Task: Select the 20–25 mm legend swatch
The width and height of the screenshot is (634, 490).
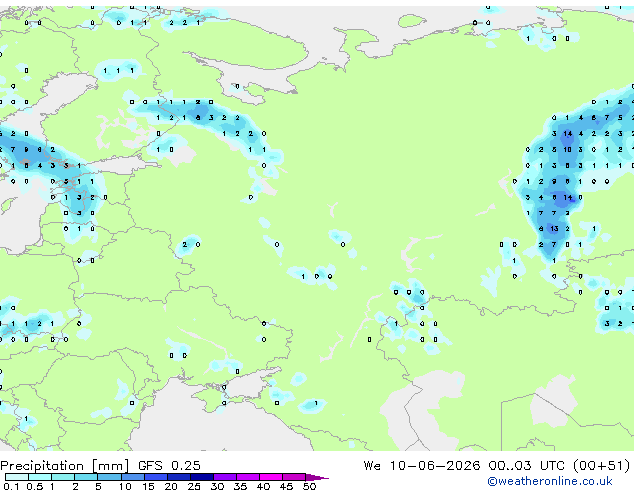Action: (x=178, y=477)
